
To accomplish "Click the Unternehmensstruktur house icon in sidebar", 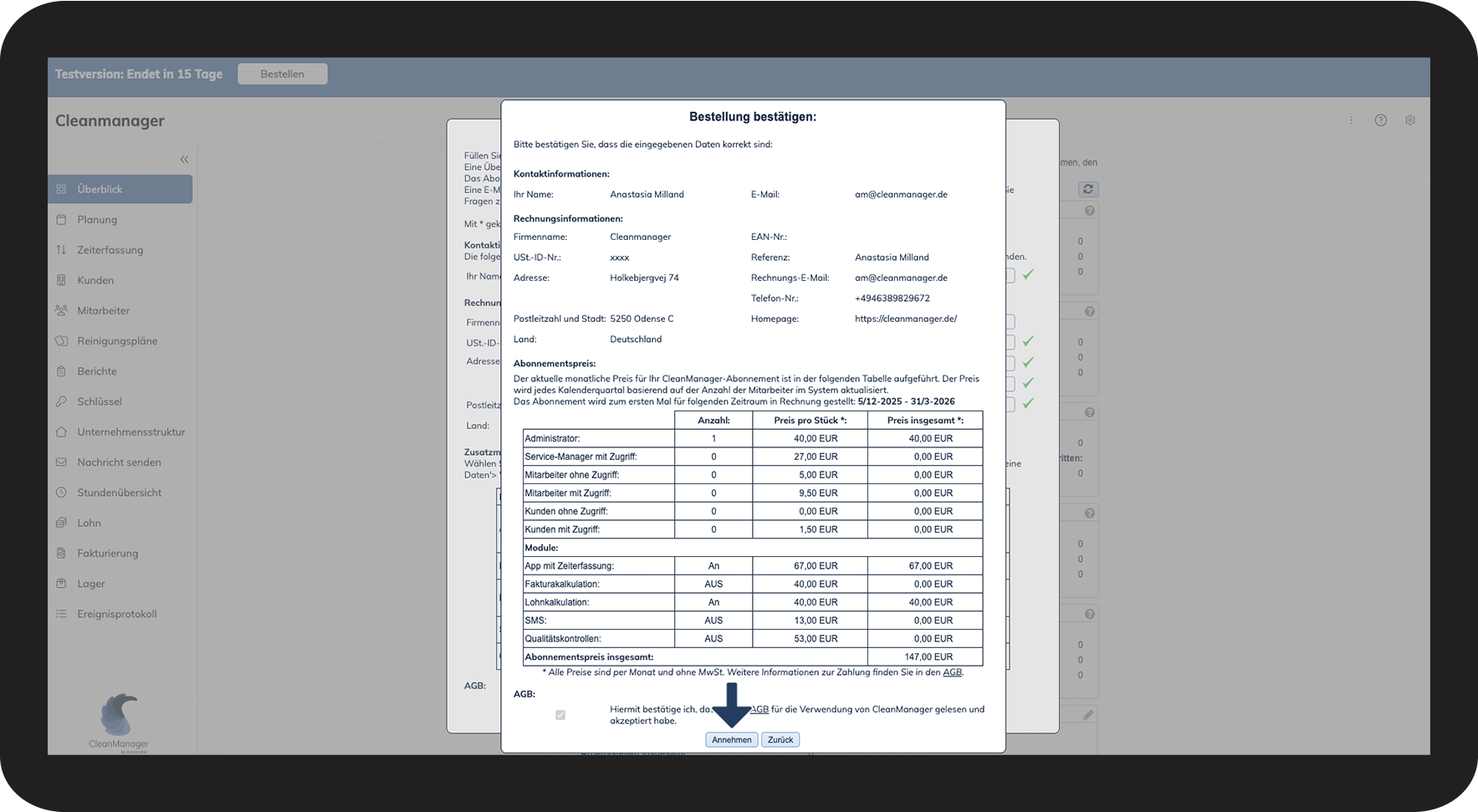I will 61,432.
